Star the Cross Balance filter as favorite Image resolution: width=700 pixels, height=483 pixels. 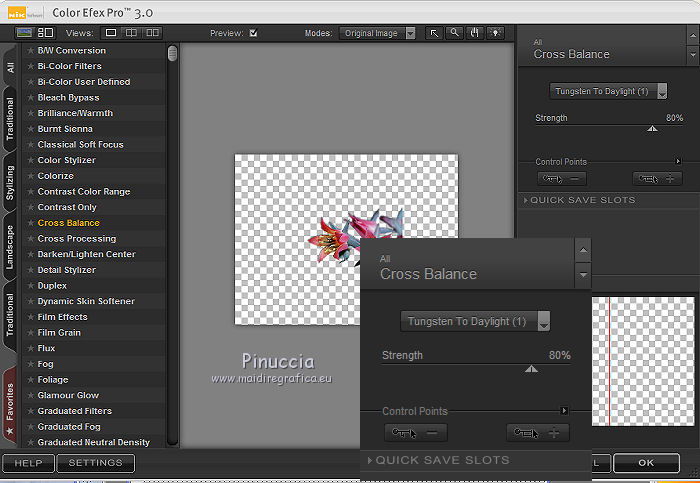tap(31, 223)
